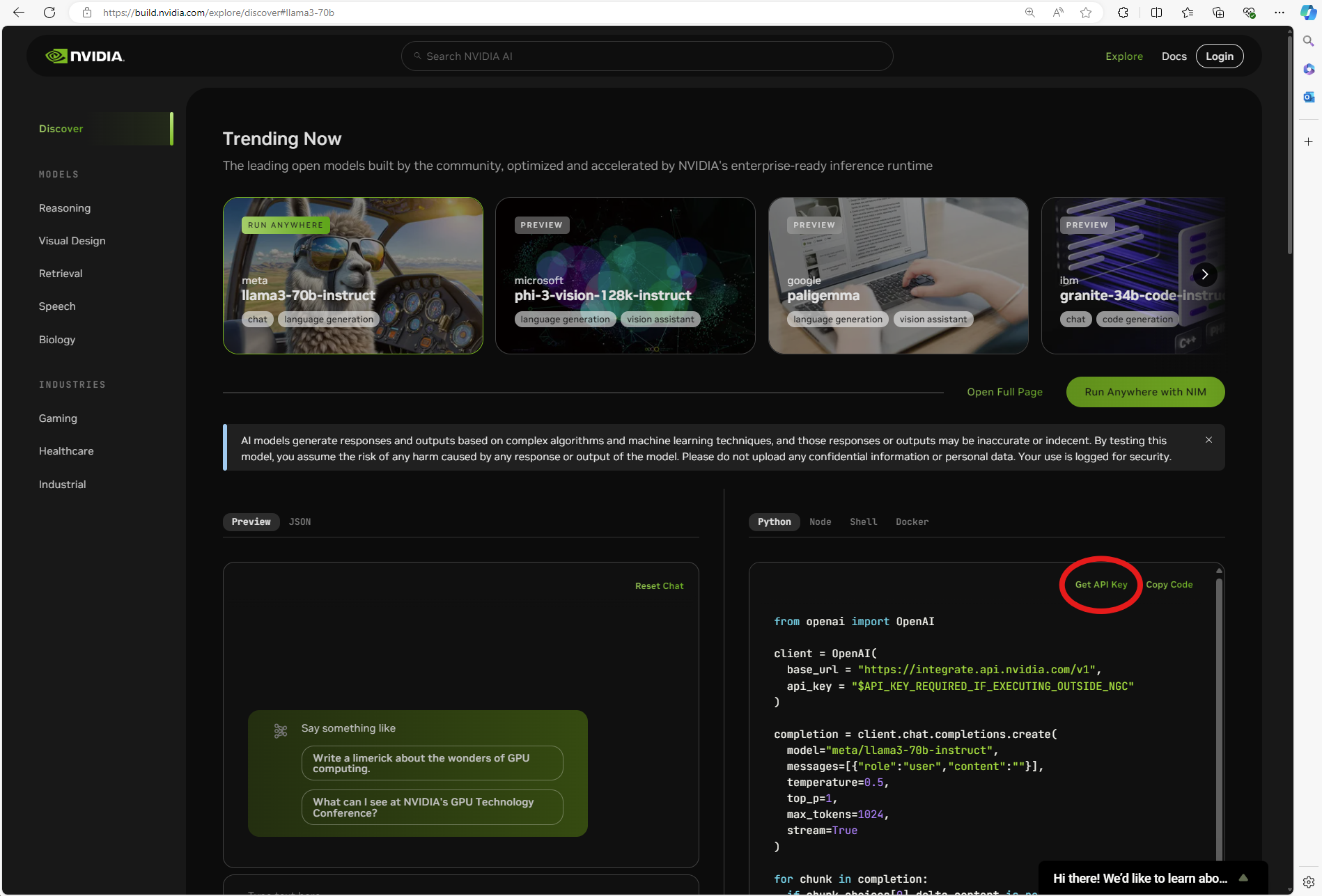Open sidebar settings gear icon
Viewport: 1322px width, 896px height.
[x=1308, y=881]
